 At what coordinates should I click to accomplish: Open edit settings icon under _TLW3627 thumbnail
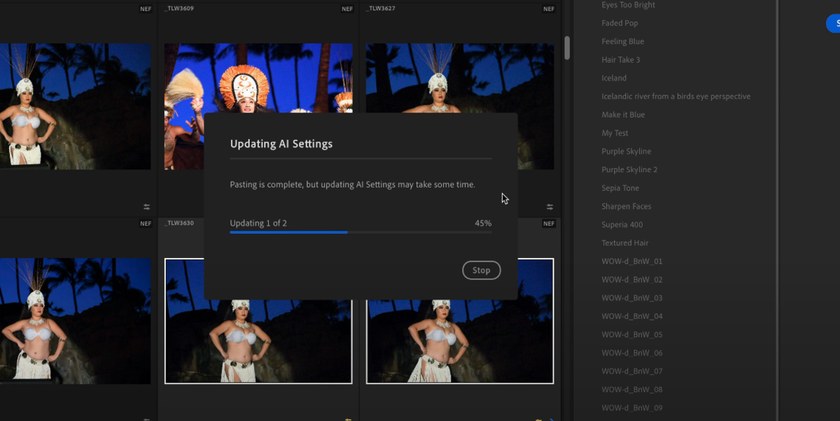pyautogui.click(x=550, y=207)
